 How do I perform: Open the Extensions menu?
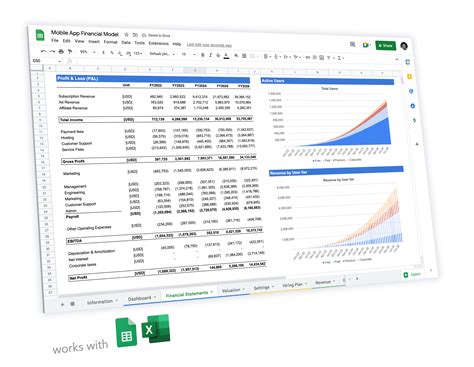click(x=159, y=43)
